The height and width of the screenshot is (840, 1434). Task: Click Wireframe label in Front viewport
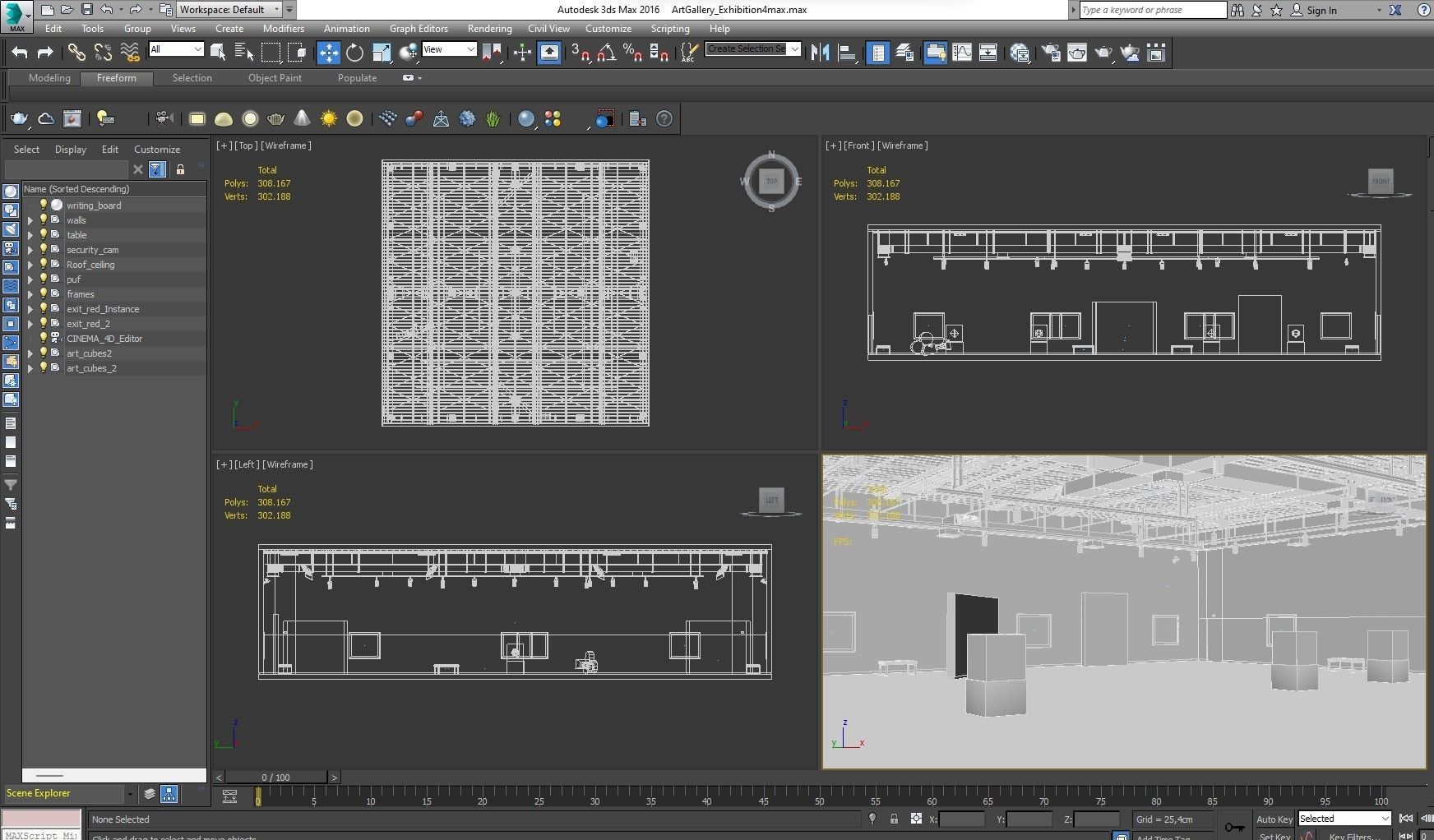pyautogui.click(x=903, y=145)
